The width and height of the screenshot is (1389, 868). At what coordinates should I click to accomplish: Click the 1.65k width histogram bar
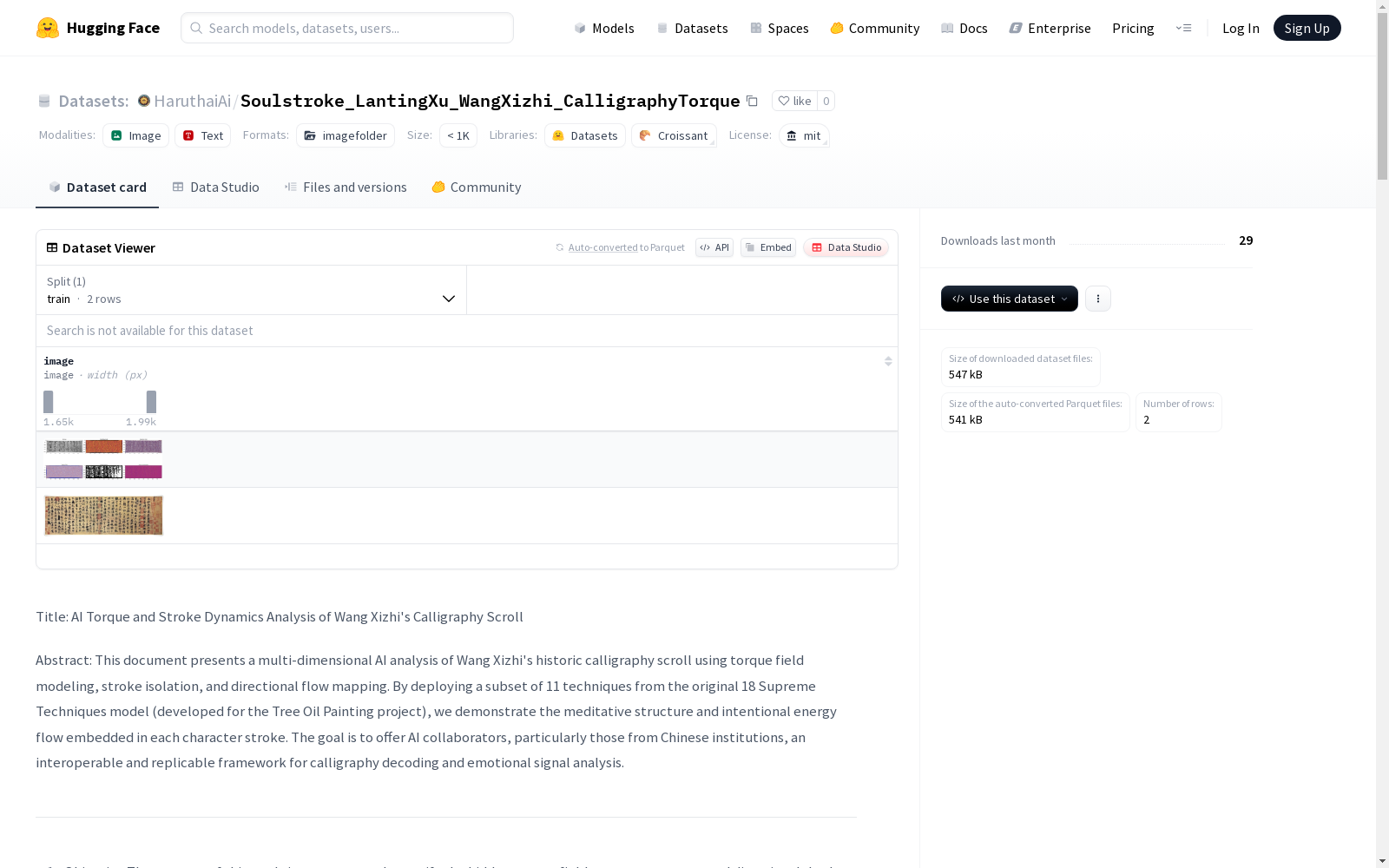point(49,402)
